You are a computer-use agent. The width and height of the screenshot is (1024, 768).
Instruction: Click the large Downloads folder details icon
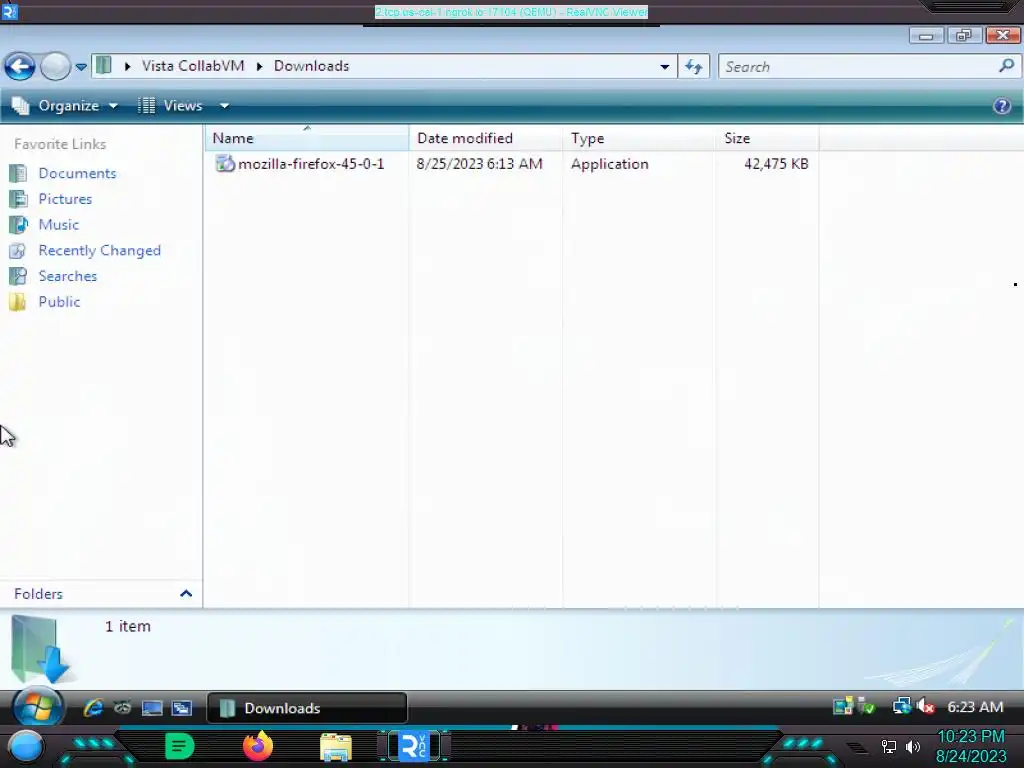pyautogui.click(x=40, y=649)
